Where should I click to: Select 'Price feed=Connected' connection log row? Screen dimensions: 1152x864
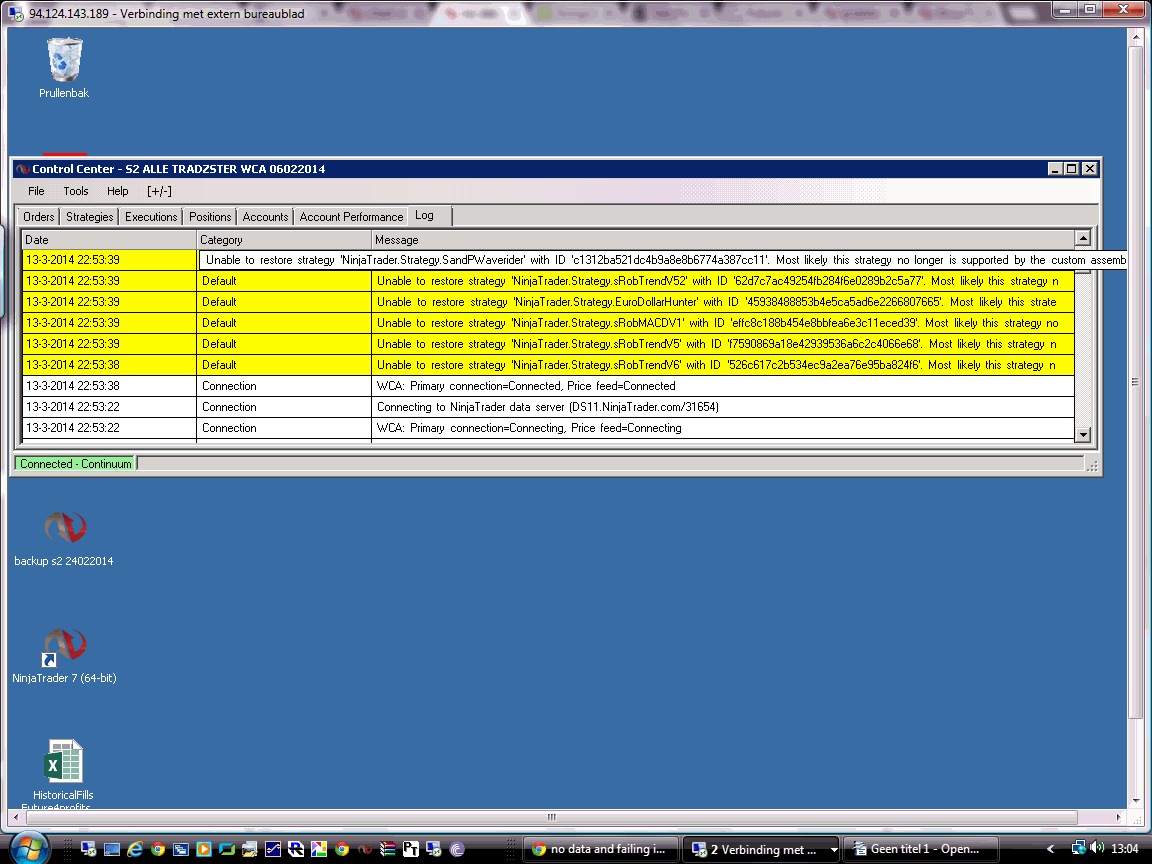(x=548, y=386)
